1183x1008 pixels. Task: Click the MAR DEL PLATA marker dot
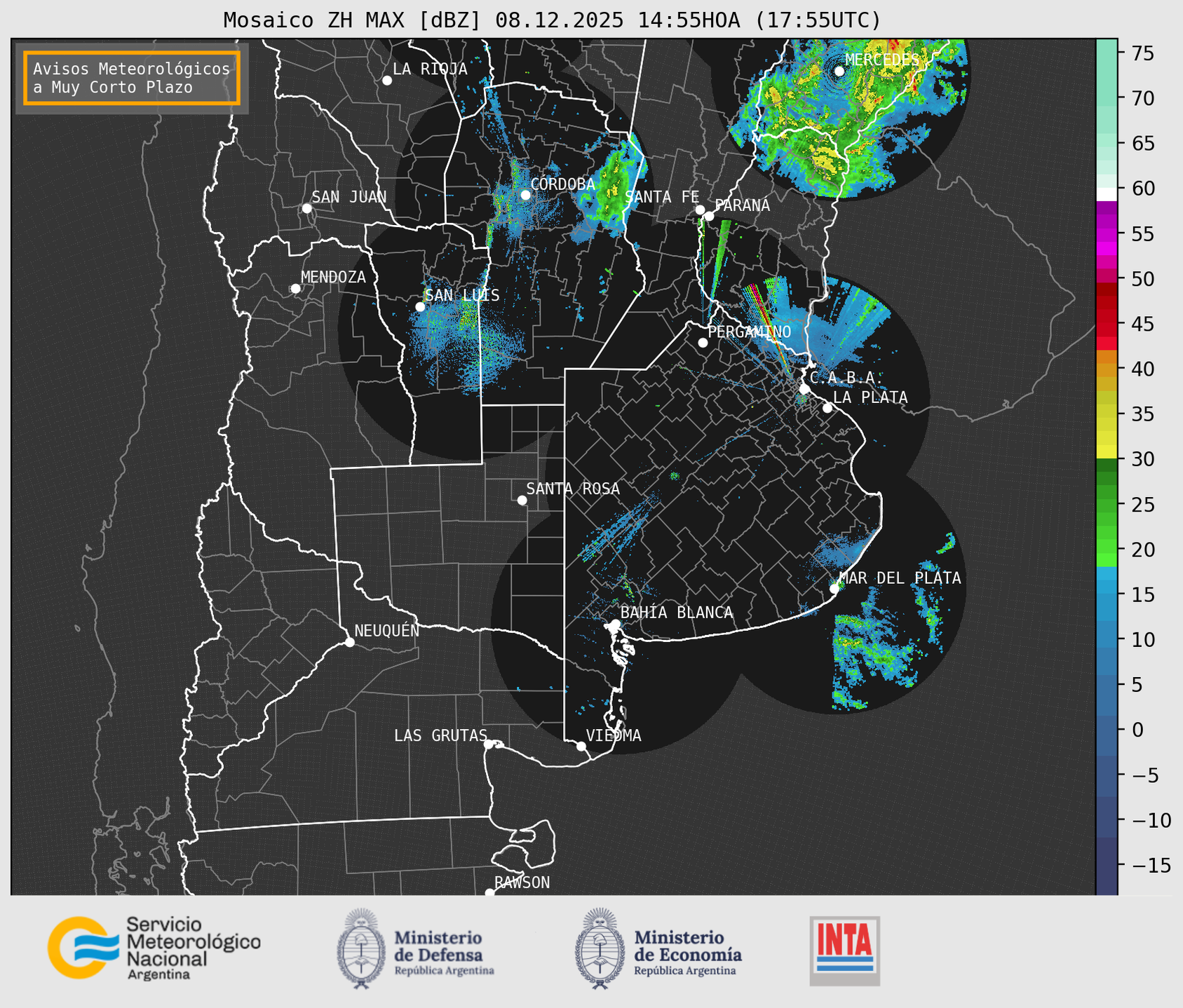(x=834, y=588)
